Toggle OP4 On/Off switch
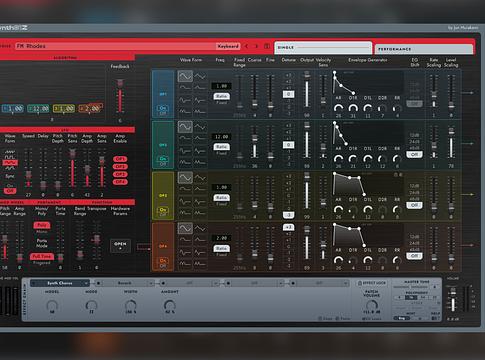Image resolution: width=485 pixels, height=360 pixels. coord(163,262)
